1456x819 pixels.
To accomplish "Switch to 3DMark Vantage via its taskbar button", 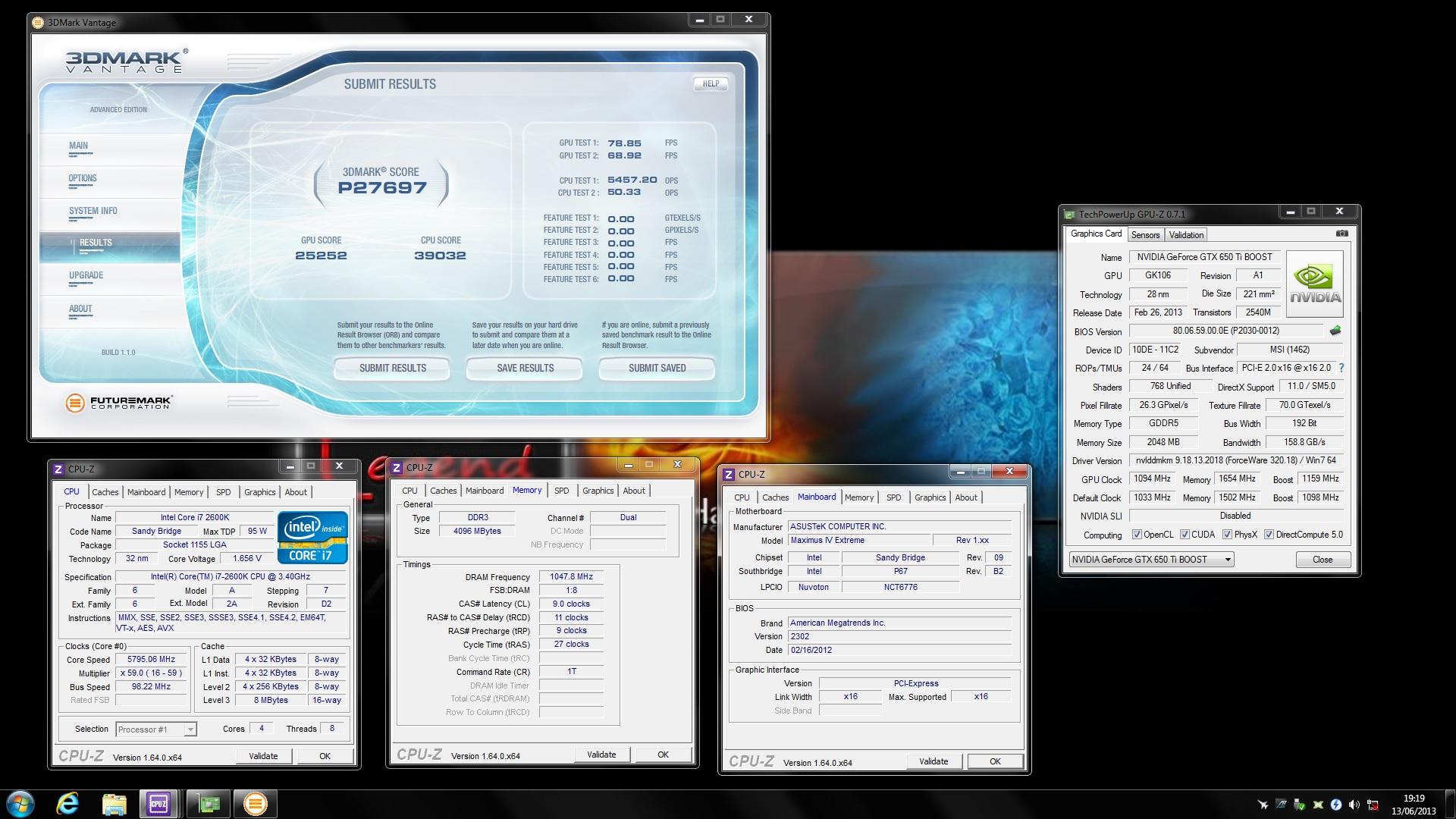I will tap(256, 804).
